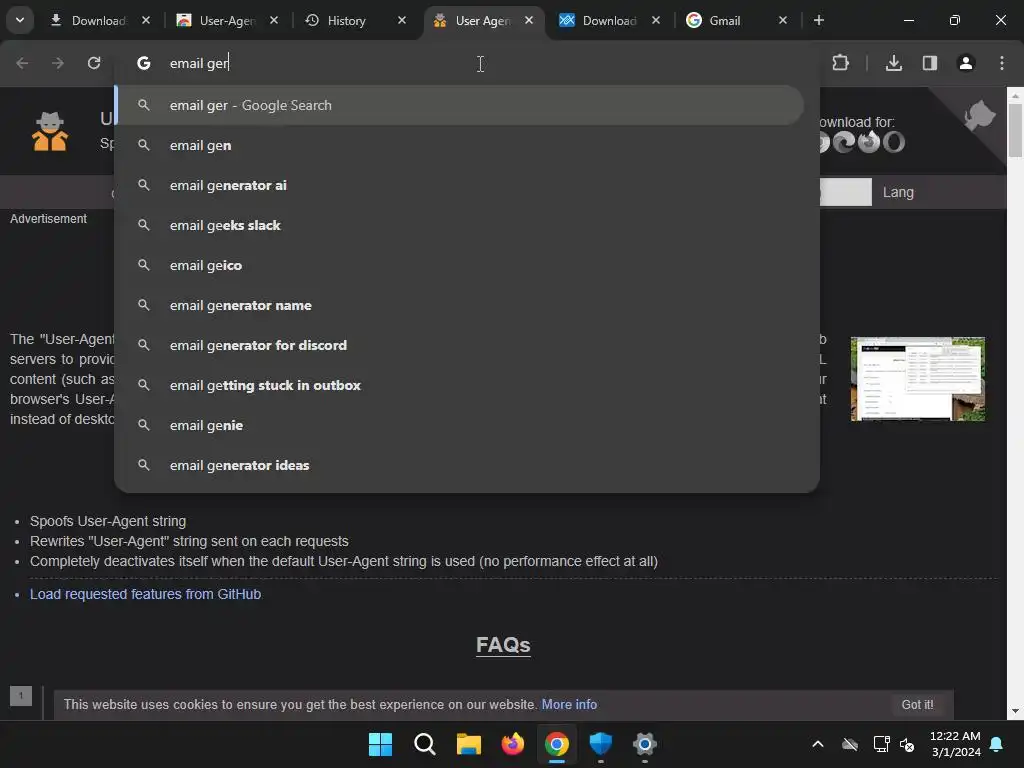Click the page vertical scrollbar thumb
The height and width of the screenshot is (768, 1024).
coord(1015,131)
